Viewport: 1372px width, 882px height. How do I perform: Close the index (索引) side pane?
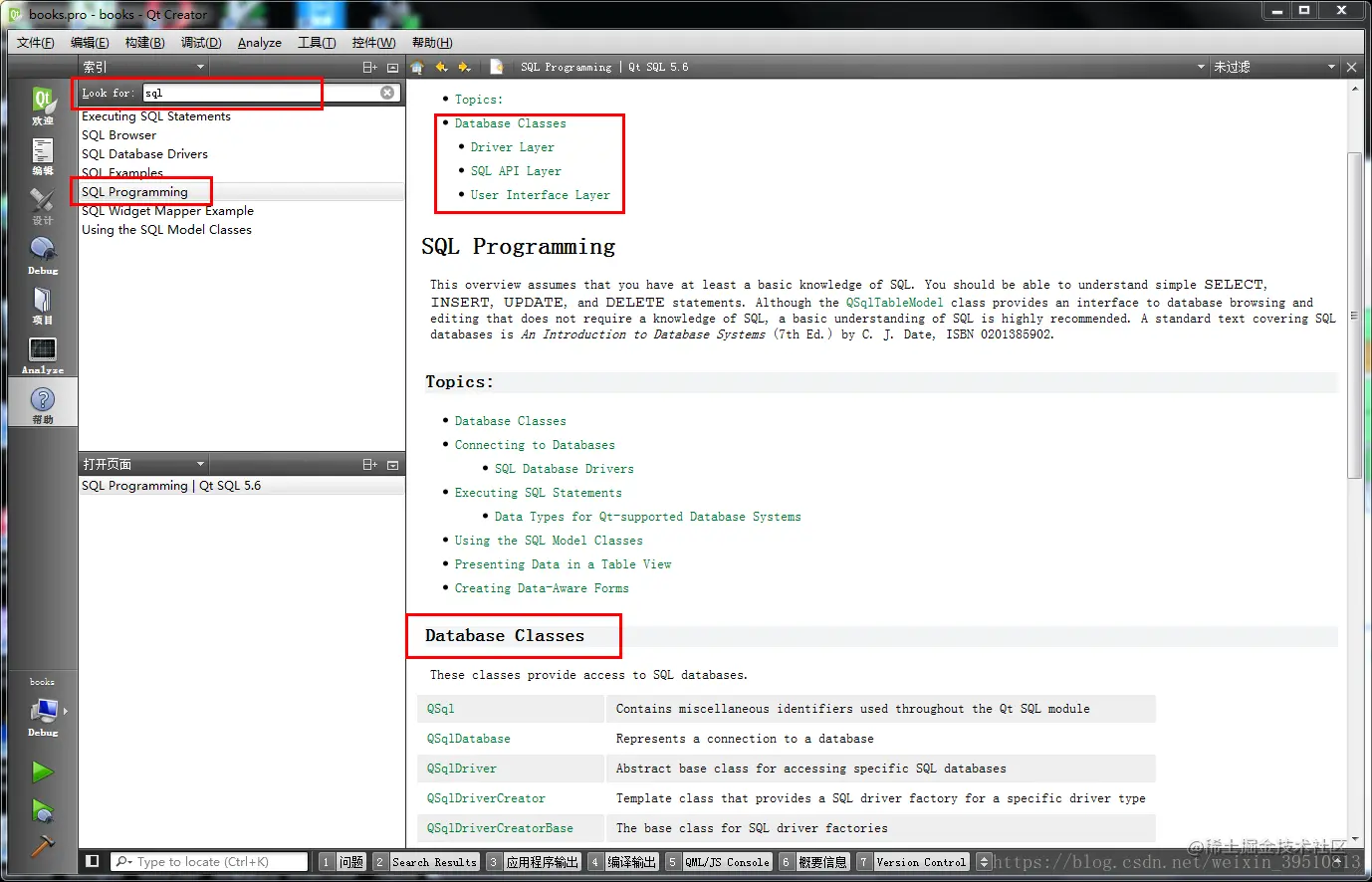tap(392, 67)
